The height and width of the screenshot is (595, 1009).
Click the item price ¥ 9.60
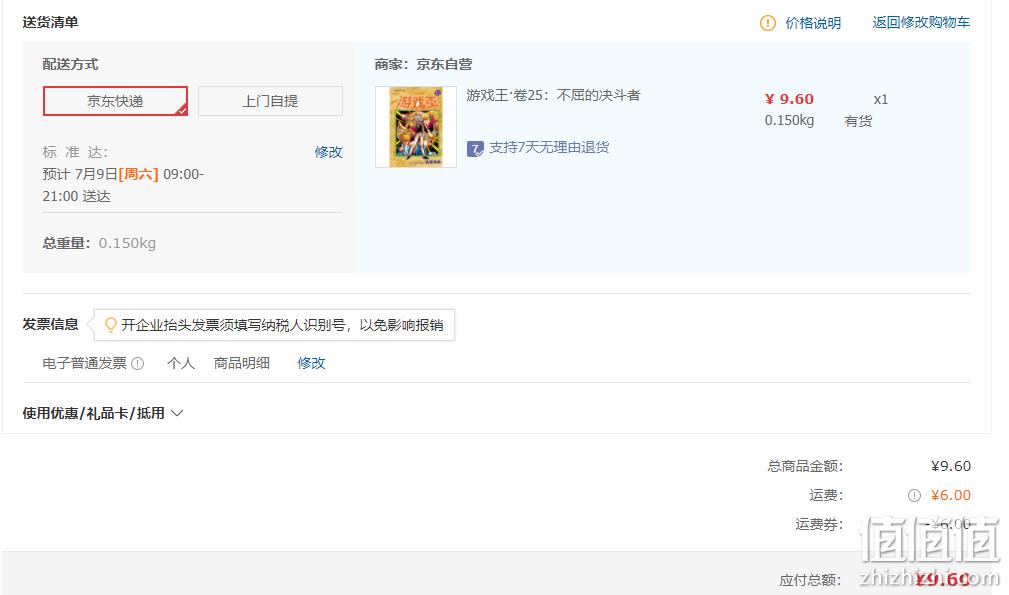789,99
